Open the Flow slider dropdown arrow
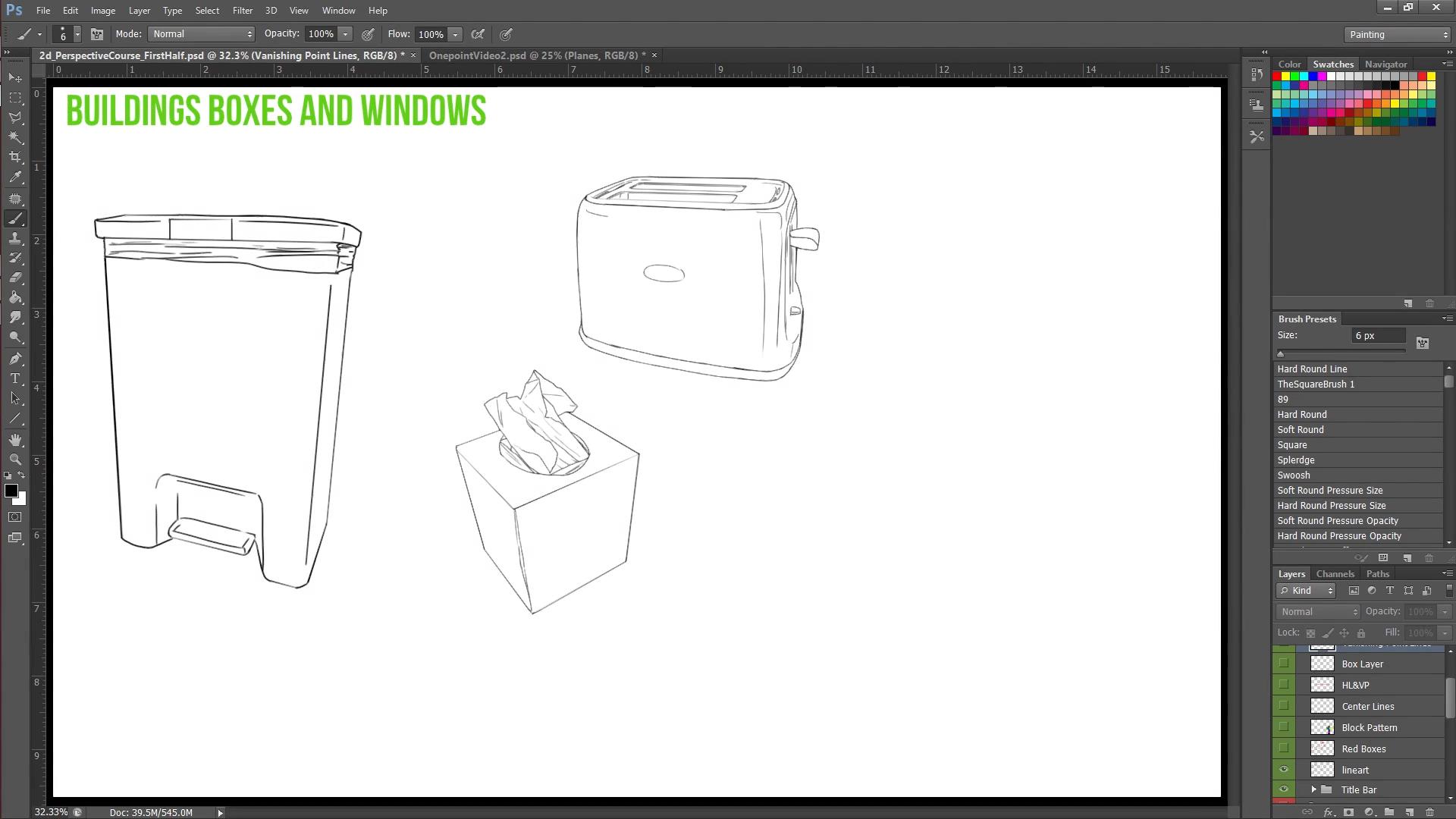The width and height of the screenshot is (1456, 819). tap(455, 34)
